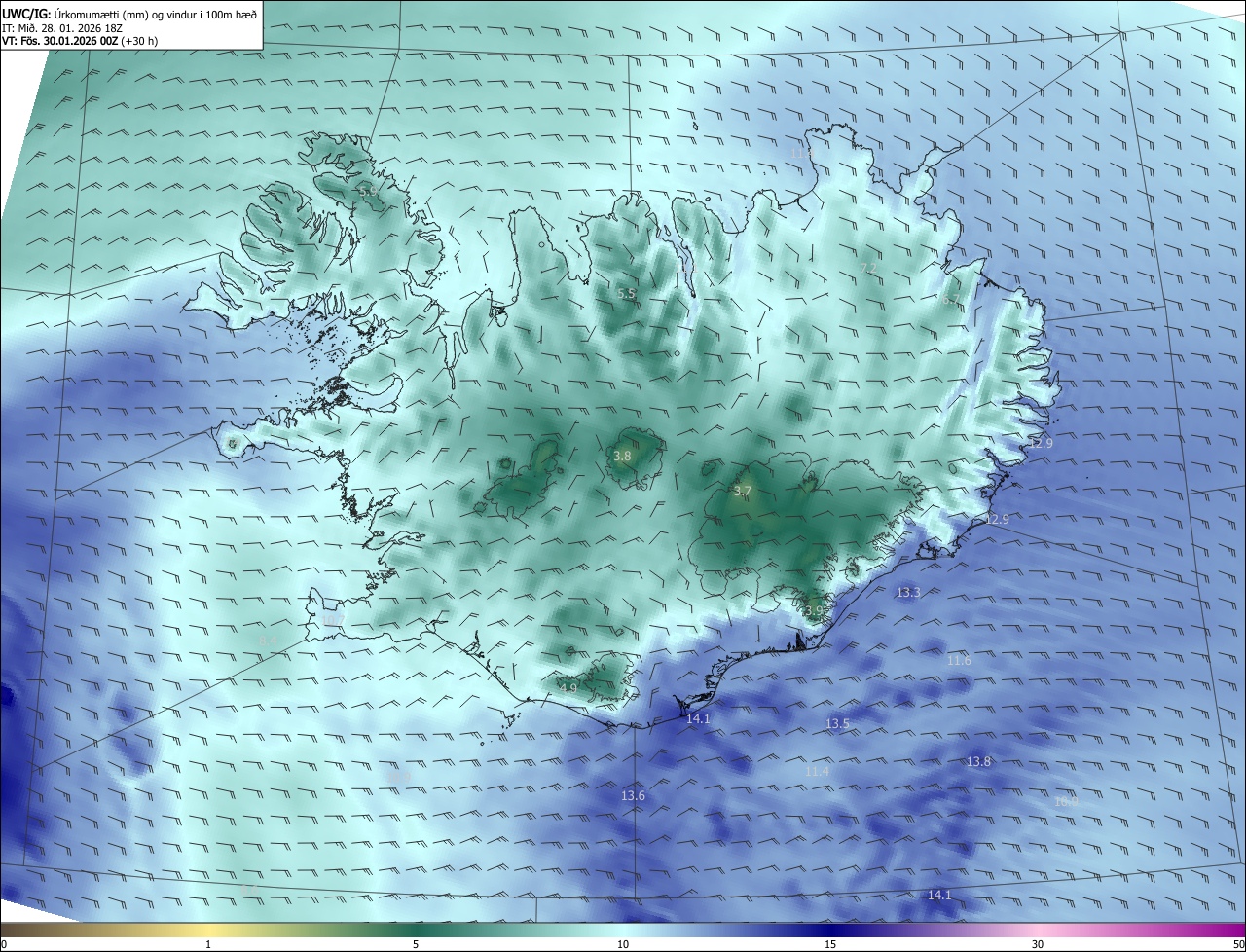This screenshot has width=1246, height=952.
Task: Click the faint 10.7 label on Reykjanes
Action: click(x=331, y=620)
